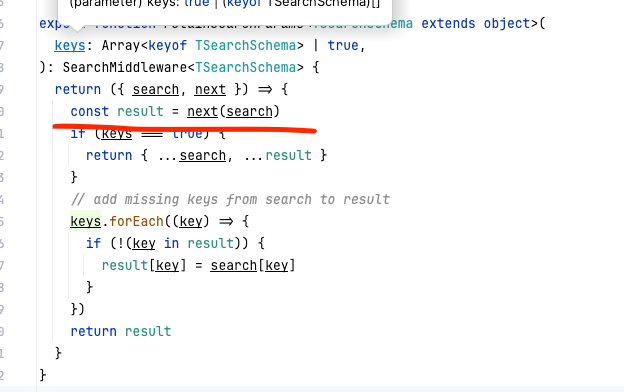Screen dimensions: 624x392
Task: Click the comment about missing keys
Action: point(230,199)
